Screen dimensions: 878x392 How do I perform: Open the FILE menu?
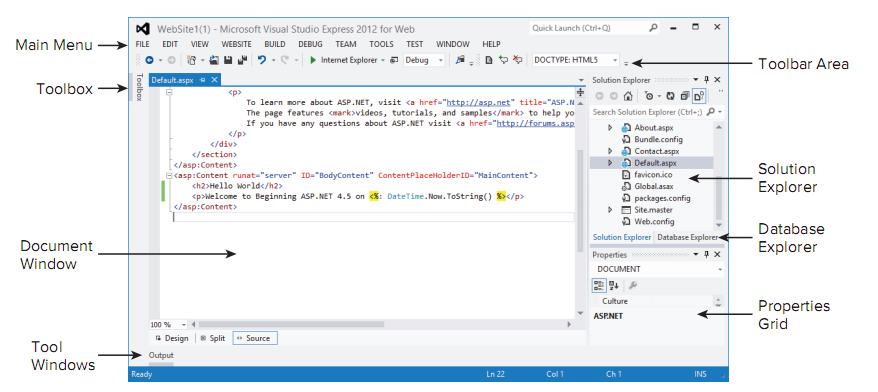point(143,44)
